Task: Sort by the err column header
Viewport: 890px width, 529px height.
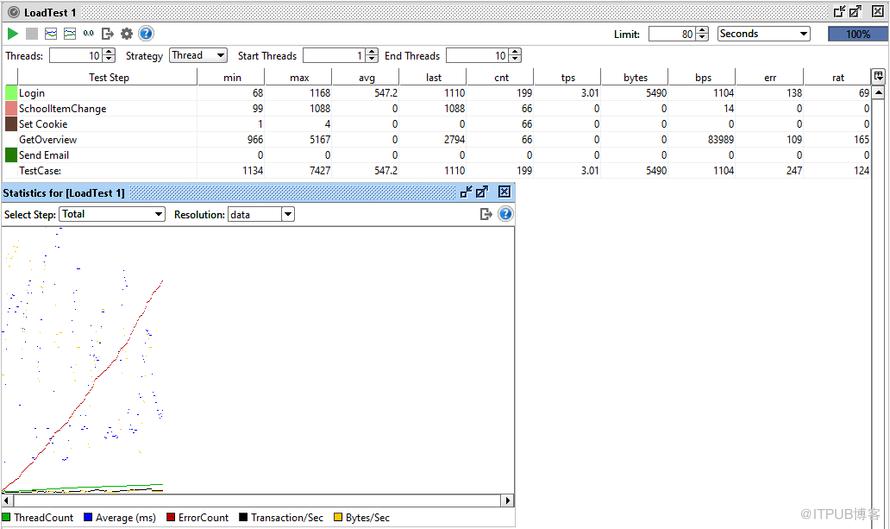Action: tap(770, 77)
